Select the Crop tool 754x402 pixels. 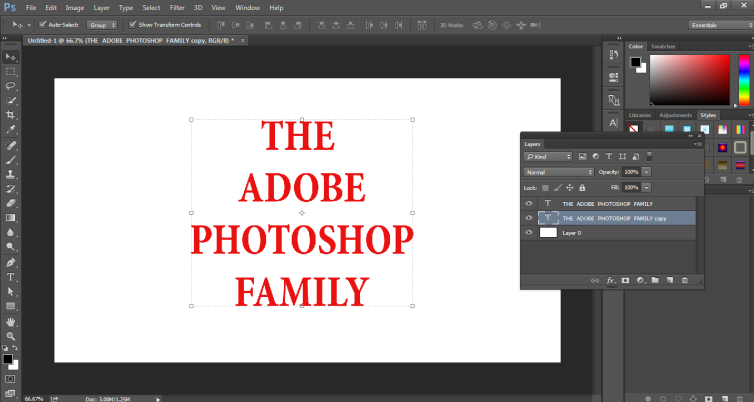point(11,115)
